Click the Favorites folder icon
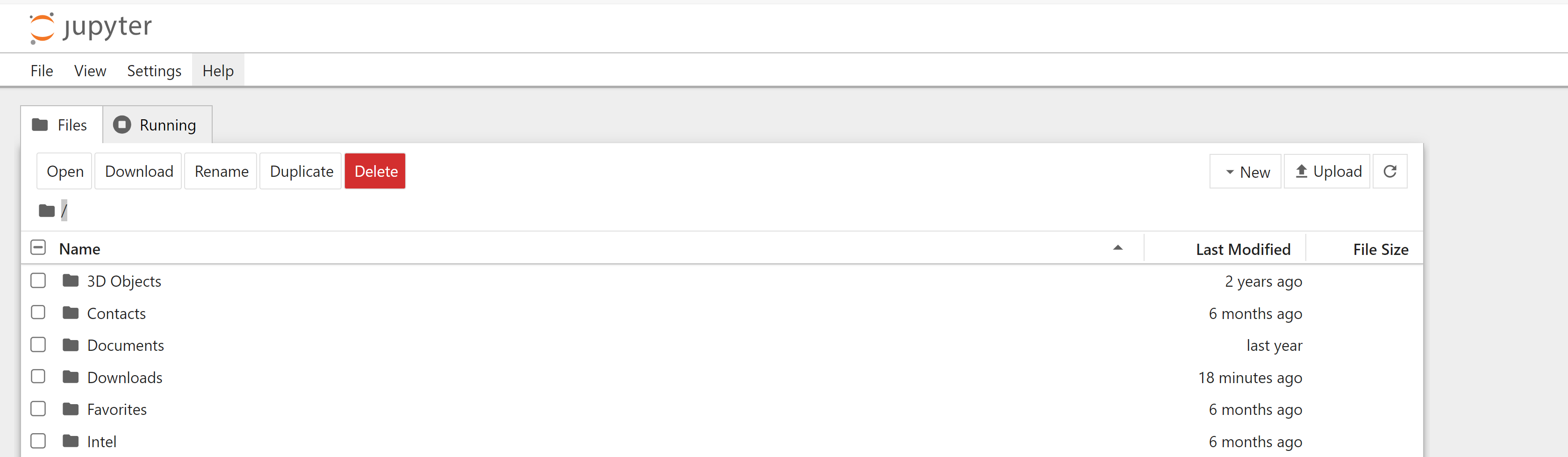Image resolution: width=1568 pixels, height=457 pixels. click(x=71, y=409)
